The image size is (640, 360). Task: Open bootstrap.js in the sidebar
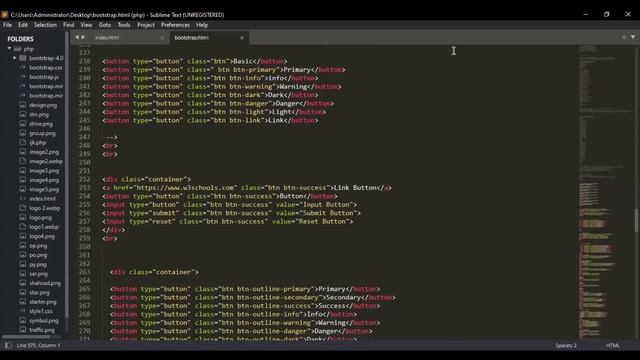[44, 77]
